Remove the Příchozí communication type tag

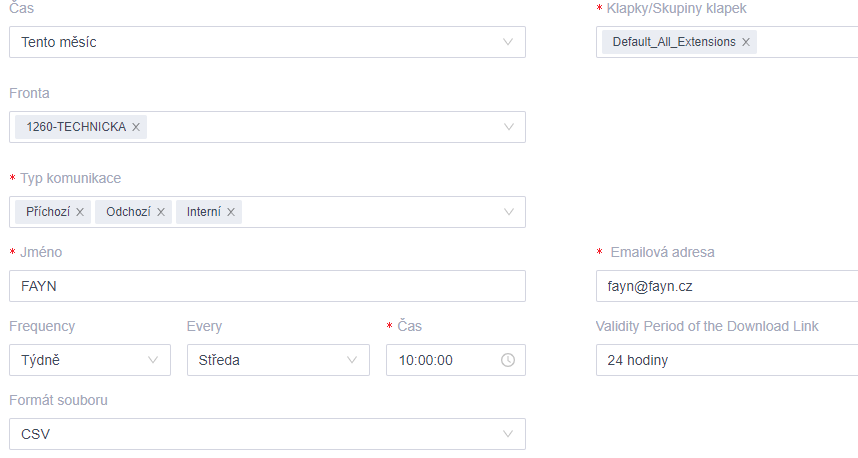tap(80, 212)
